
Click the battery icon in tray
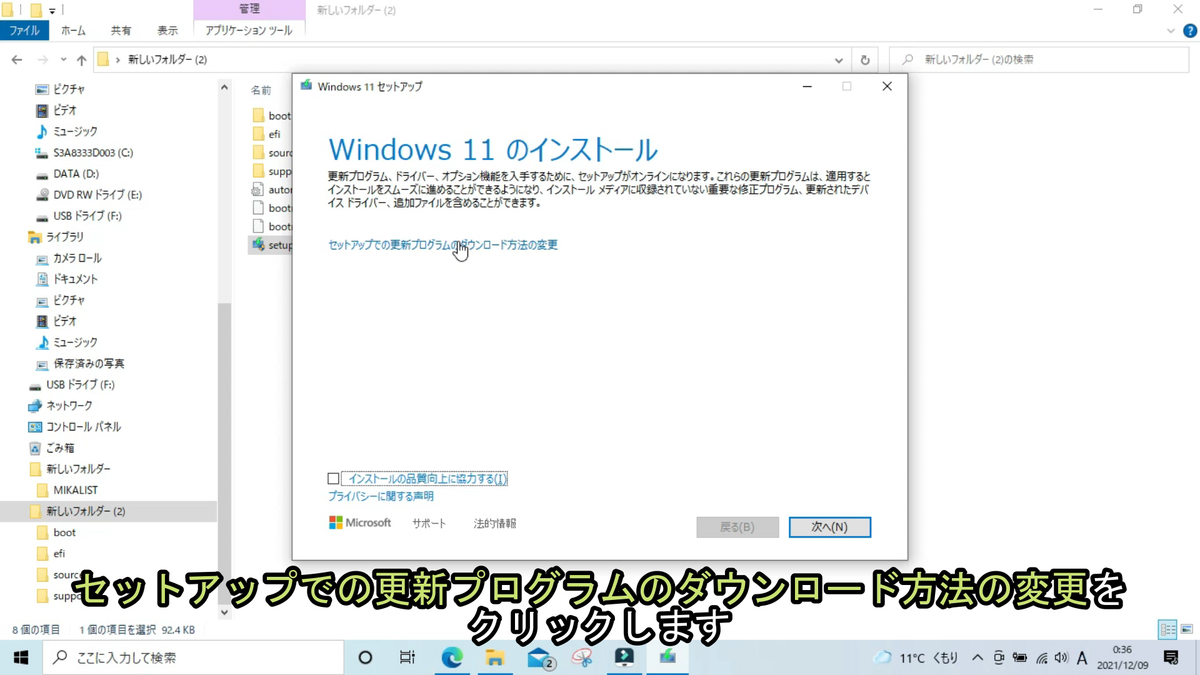click(x=1020, y=658)
